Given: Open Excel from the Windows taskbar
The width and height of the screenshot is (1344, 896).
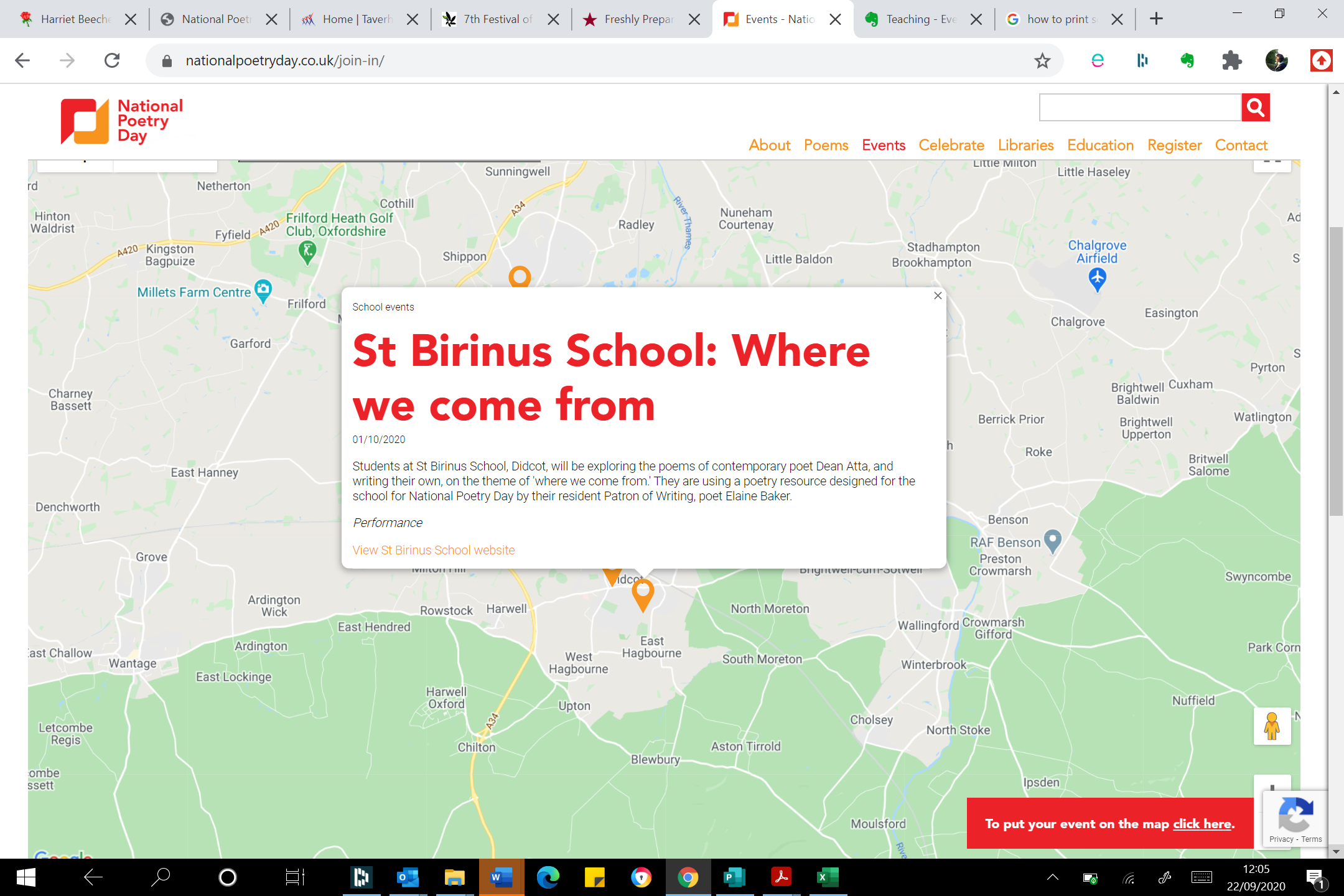Looking at the screenshot, I should click(x=827, y=877).
